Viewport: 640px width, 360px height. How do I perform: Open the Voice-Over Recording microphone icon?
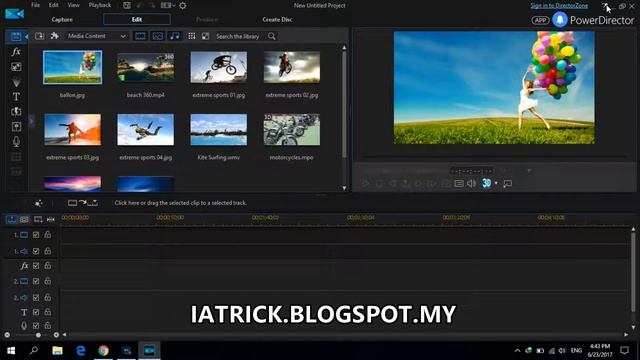(16, 141)
